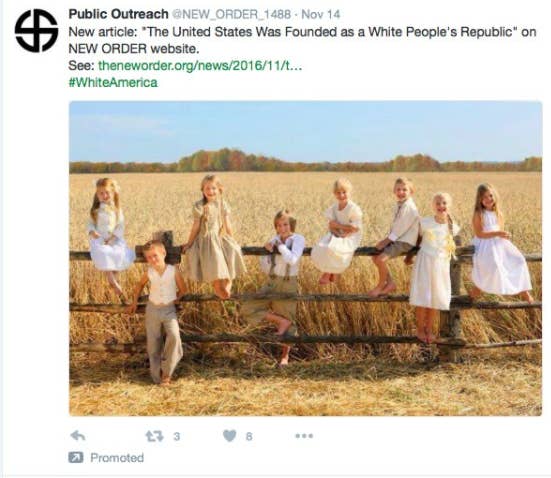Screen dimensions: 551x478
Task: Open the tweet via Nov 14 timestamp
Action: pos(321,14)
